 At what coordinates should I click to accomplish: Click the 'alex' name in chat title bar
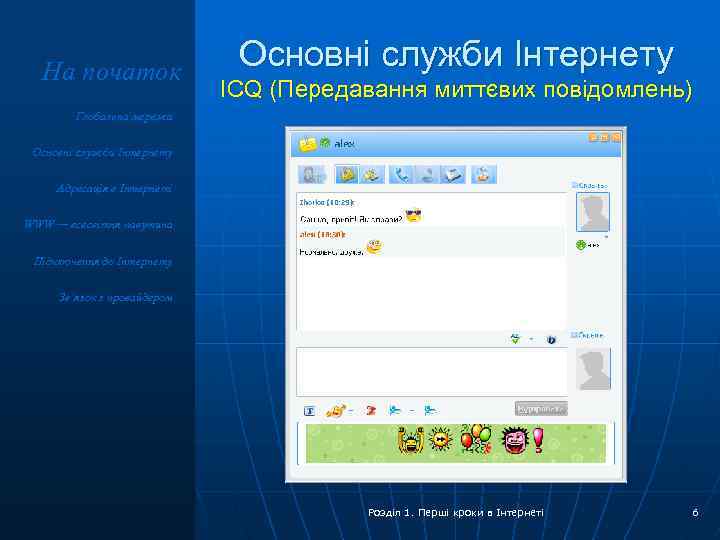click(x=344, y=144)
